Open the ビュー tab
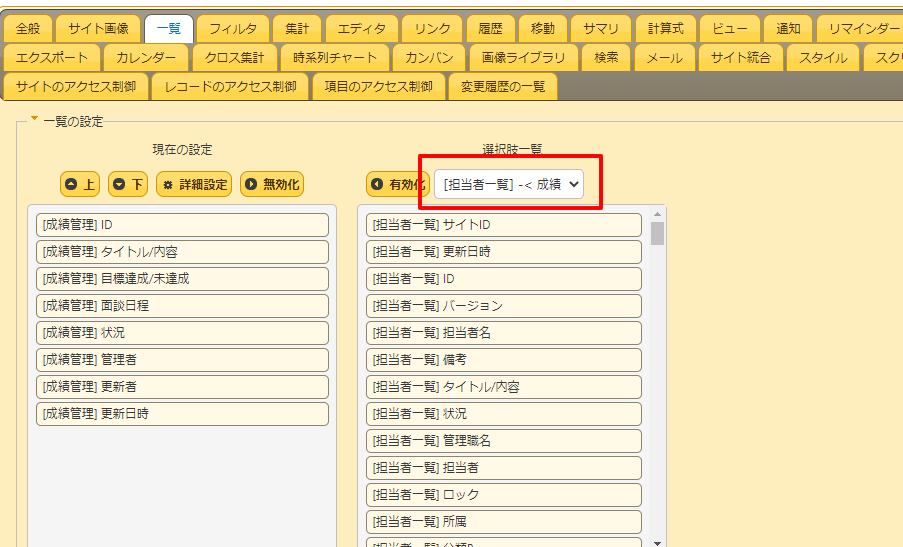Image resolution: width=903 pixels, height=547 pixels. (x=730, y=28)
